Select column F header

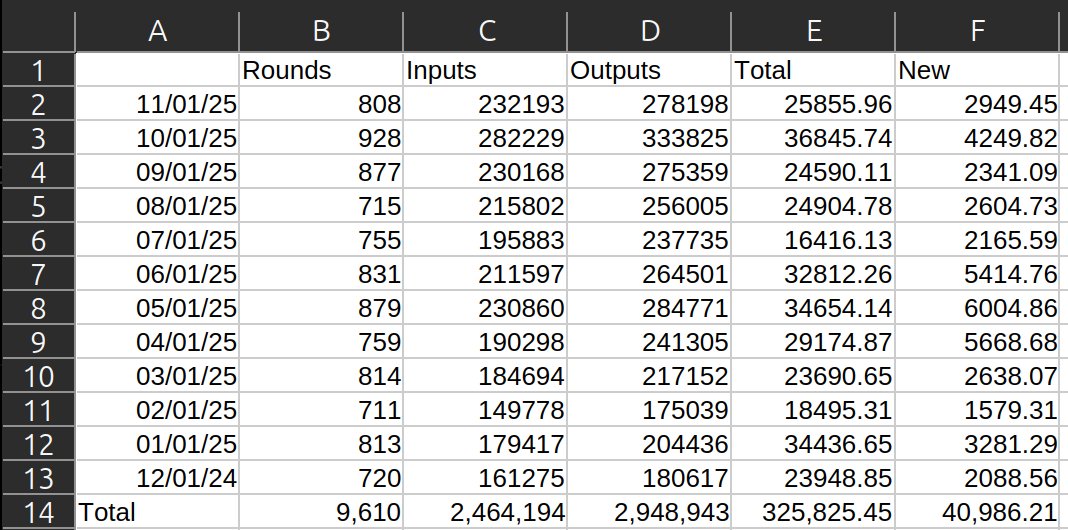pos(977,31)
